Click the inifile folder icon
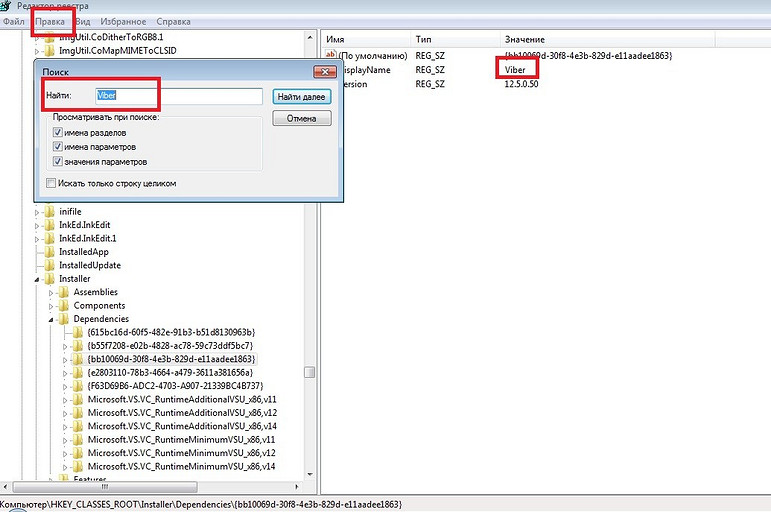The width and height of the screenshot is (771, 512). [50, 211]
